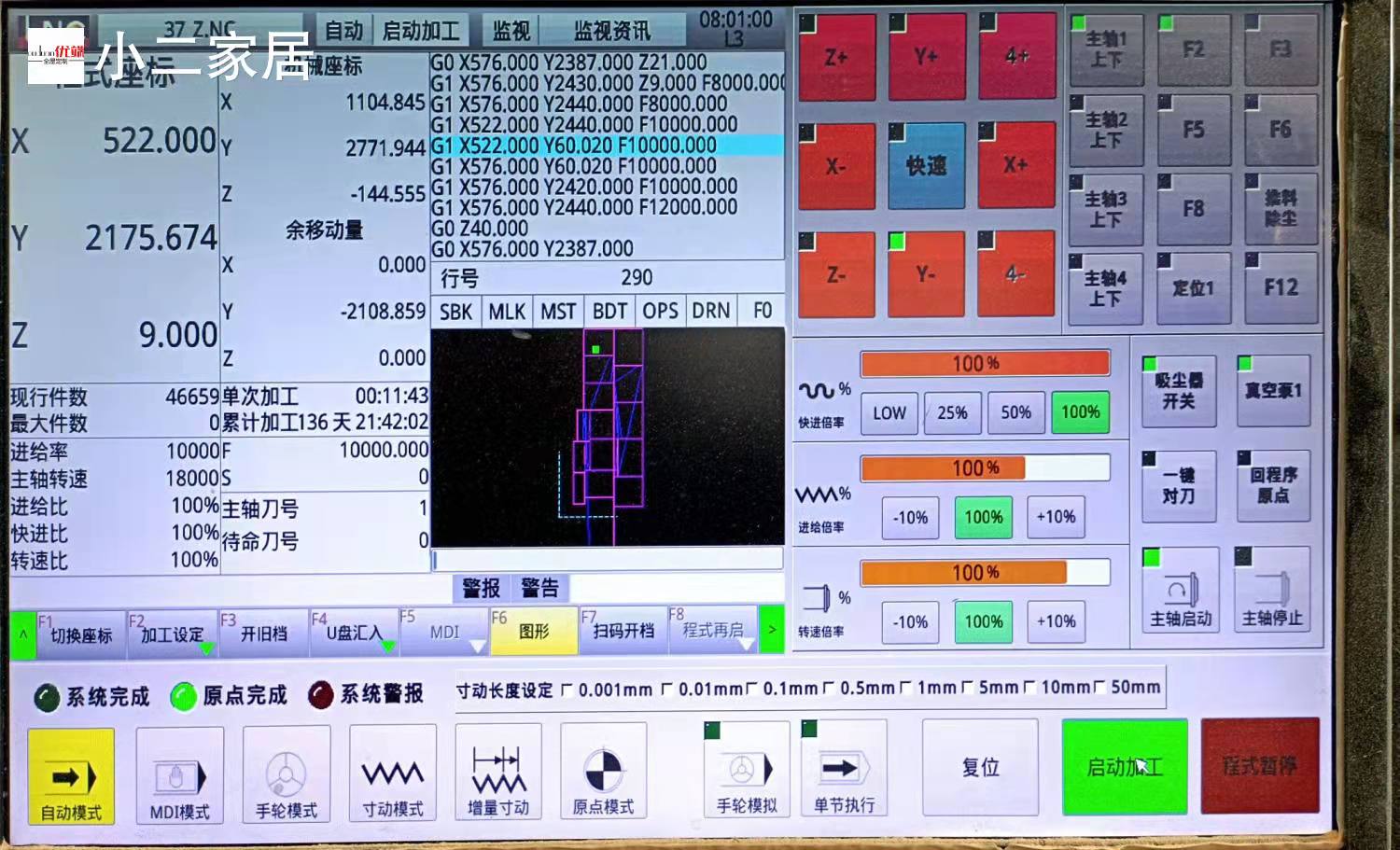Image resolution: width=1400 pixels, height=850 pixels.
Task: Select the auto mode (自动模式) icon
Action: click(71, 776)
